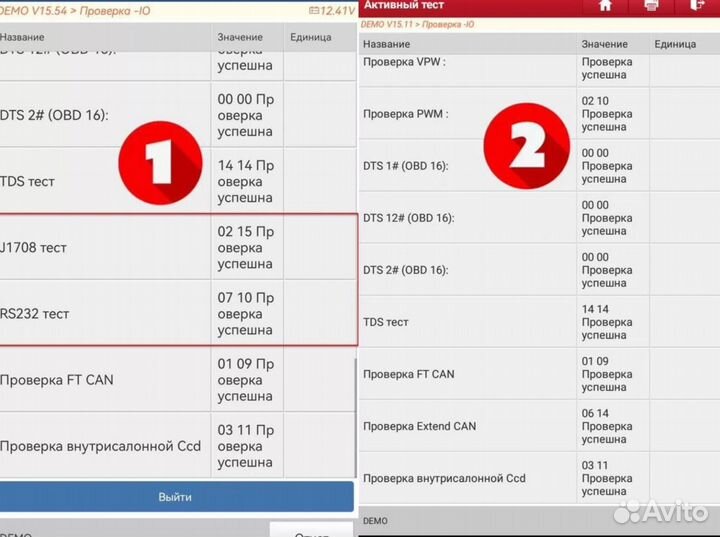Click the partially visible Отчет button
Image resolution: width=720 pixels, height=537 pixels.
tap(311, 531)
